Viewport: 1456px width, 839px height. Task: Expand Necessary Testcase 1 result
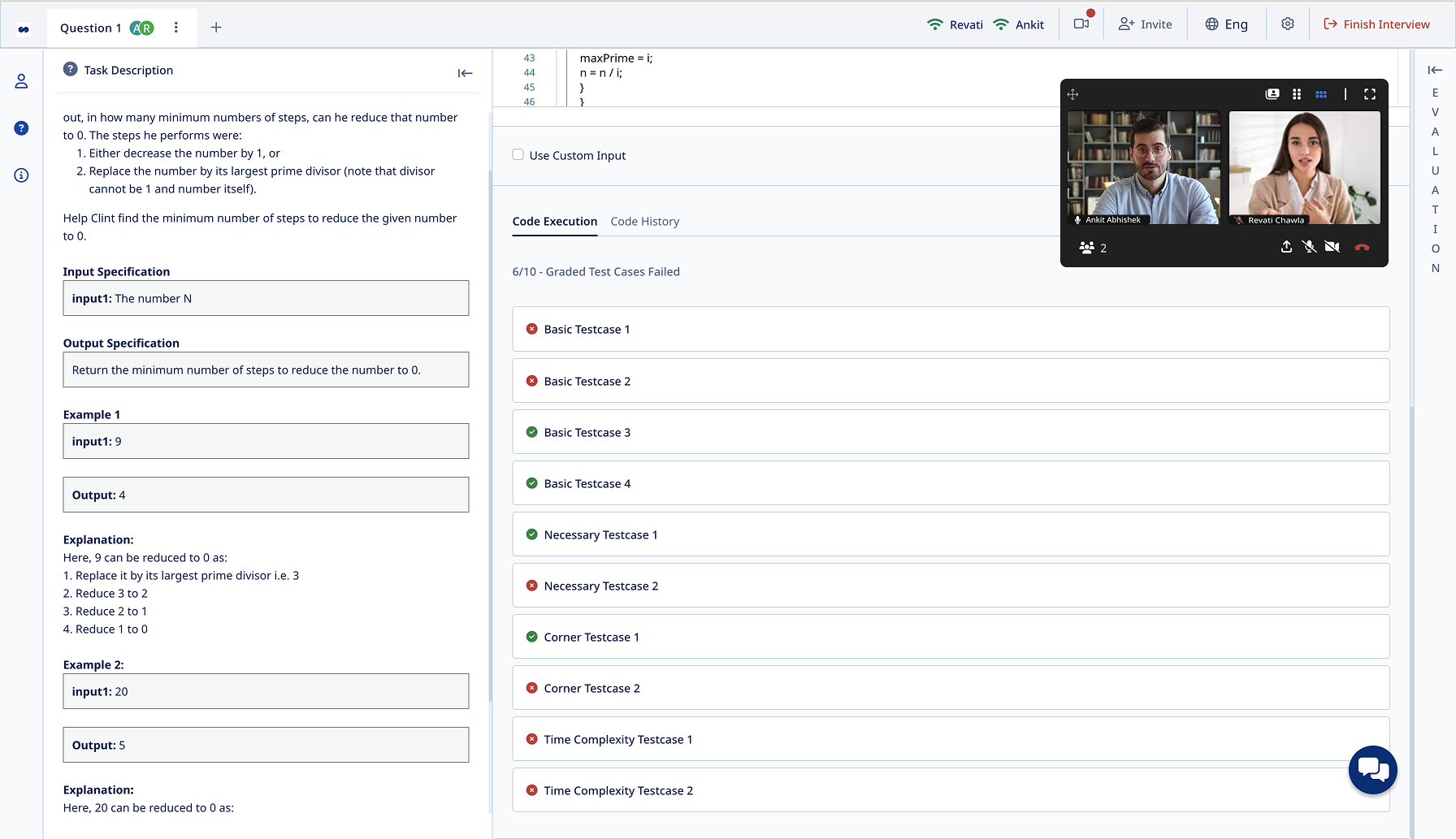951,534
